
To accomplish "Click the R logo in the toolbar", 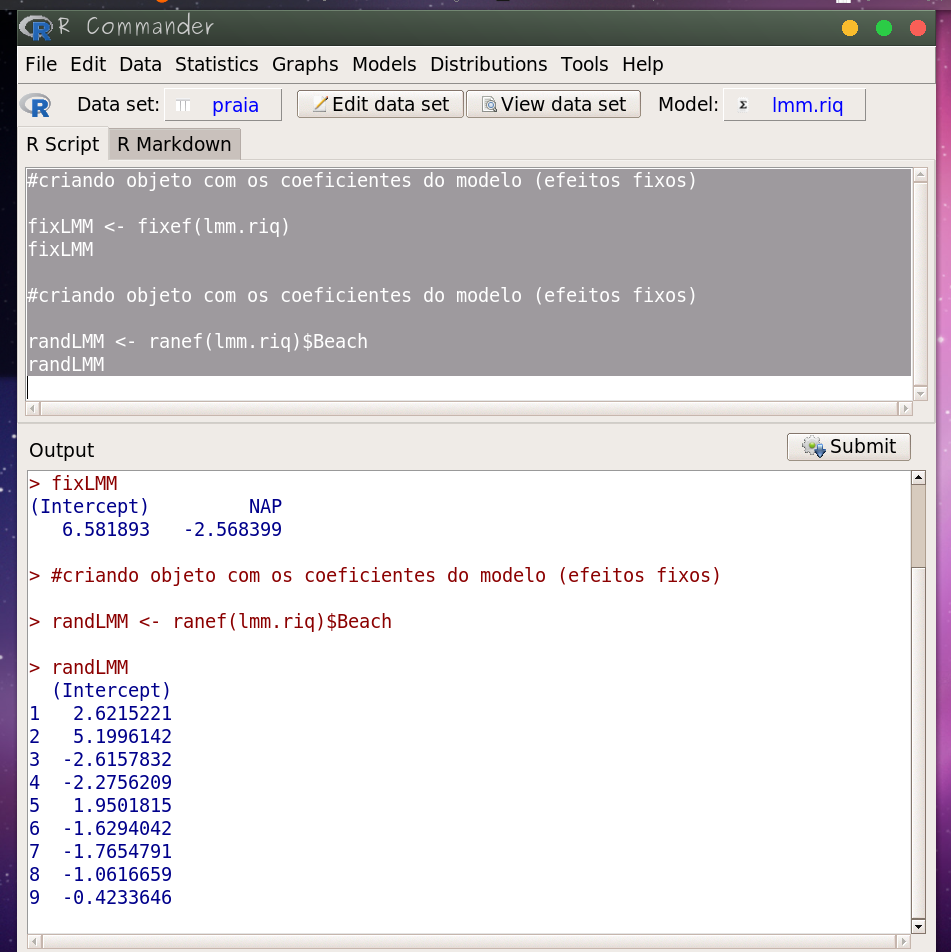I will click(36, 105).
